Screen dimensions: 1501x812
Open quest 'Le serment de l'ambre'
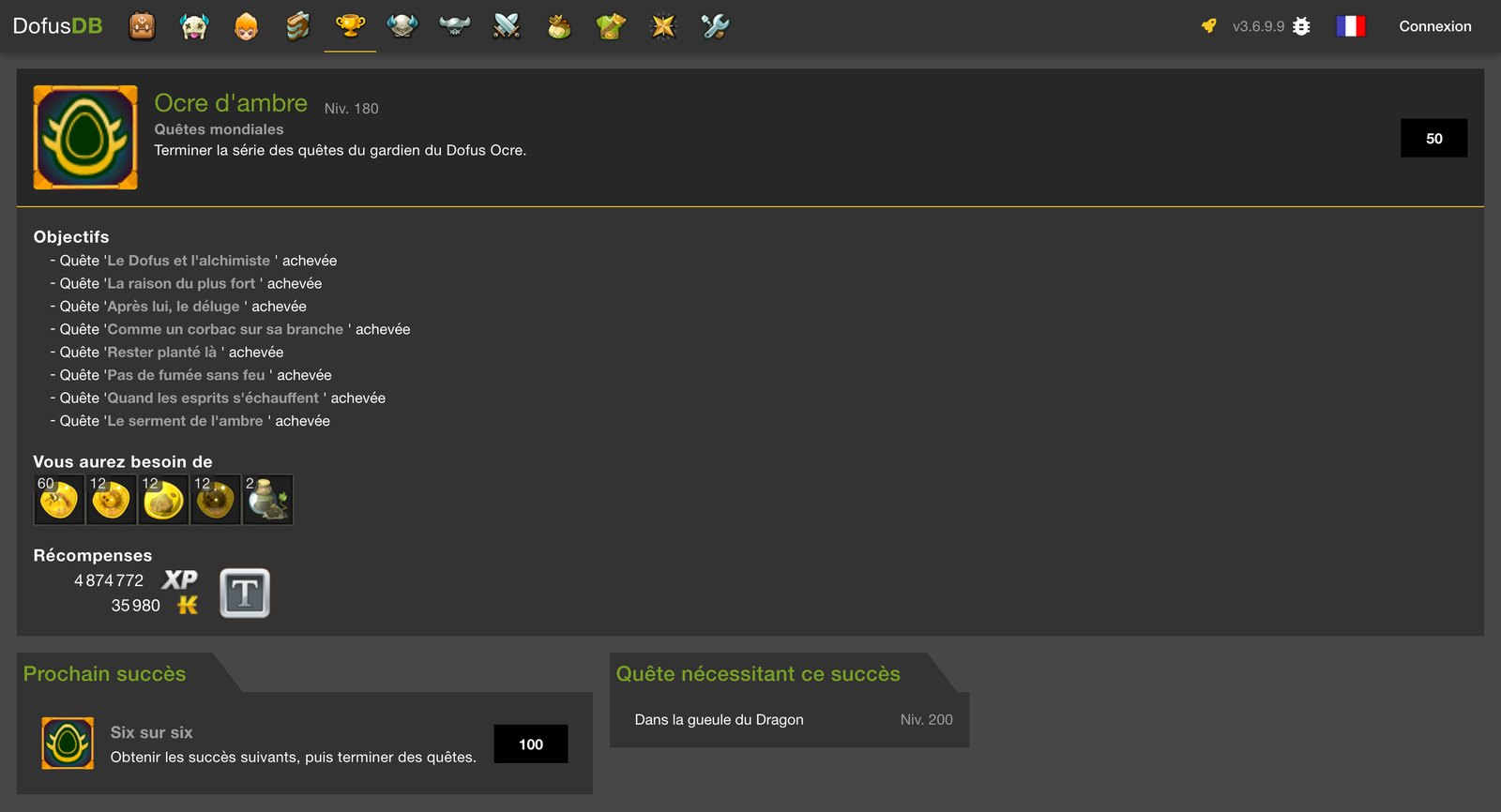click(x=185, y=421)
